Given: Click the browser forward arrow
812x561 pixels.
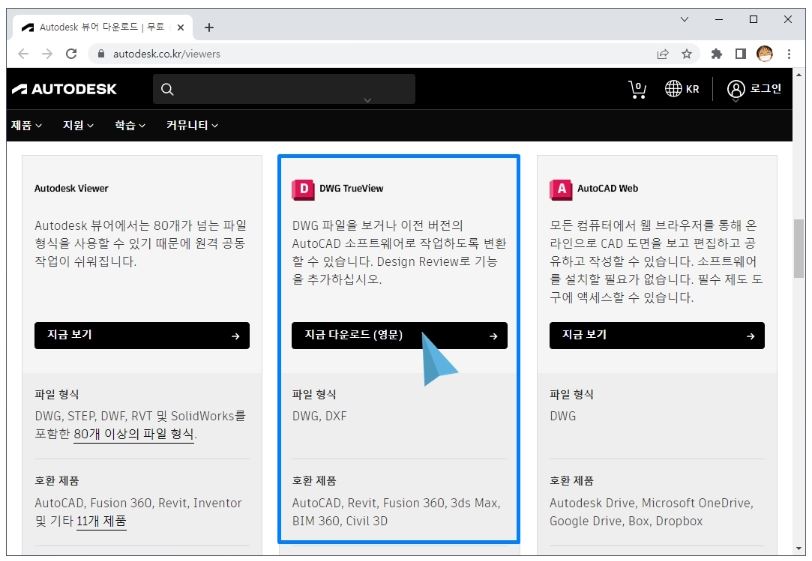Looking at the screenshot, I should click(x=47, y=54).
